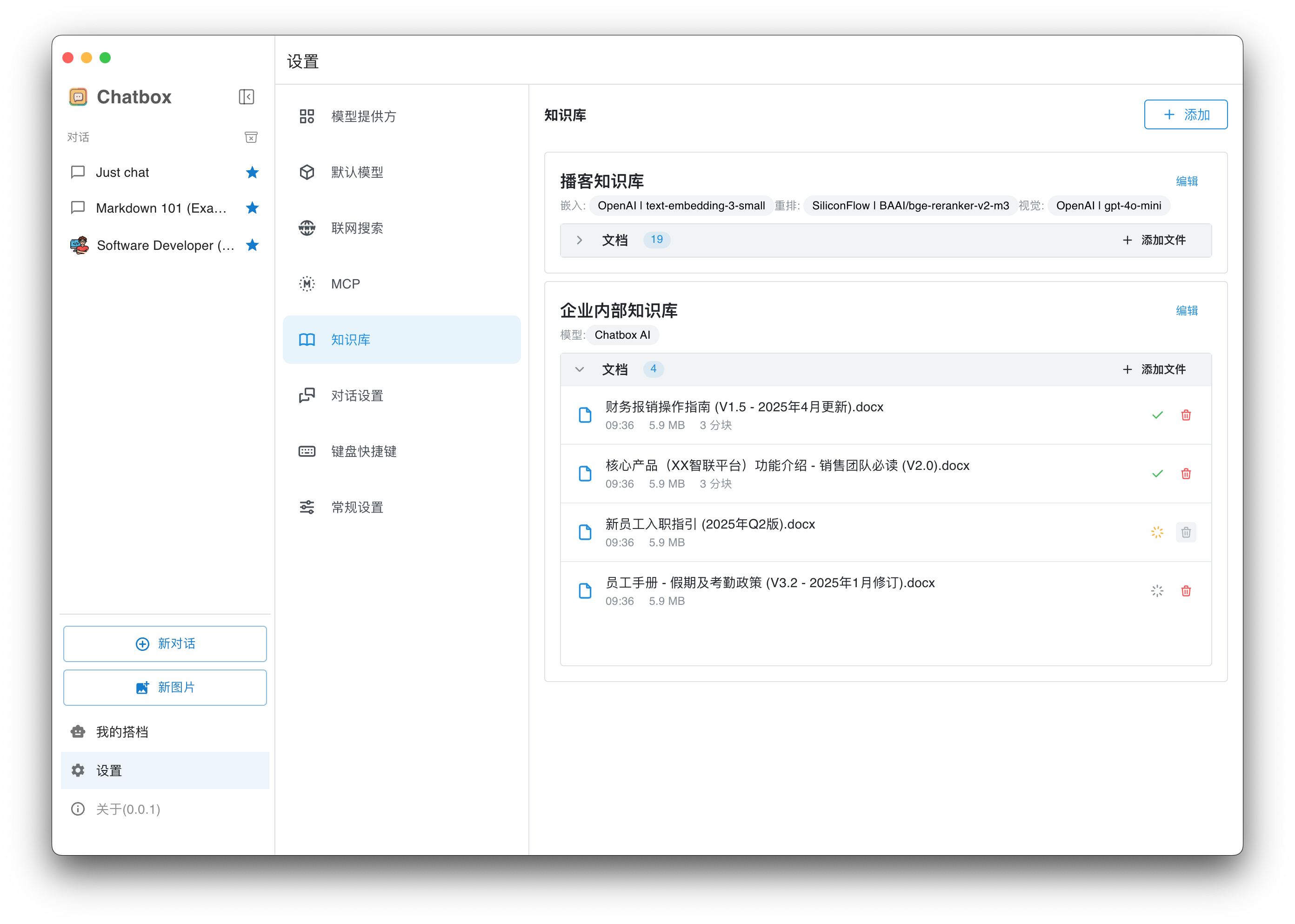Click the file icon of 新员工入职指引

point(585,532)
